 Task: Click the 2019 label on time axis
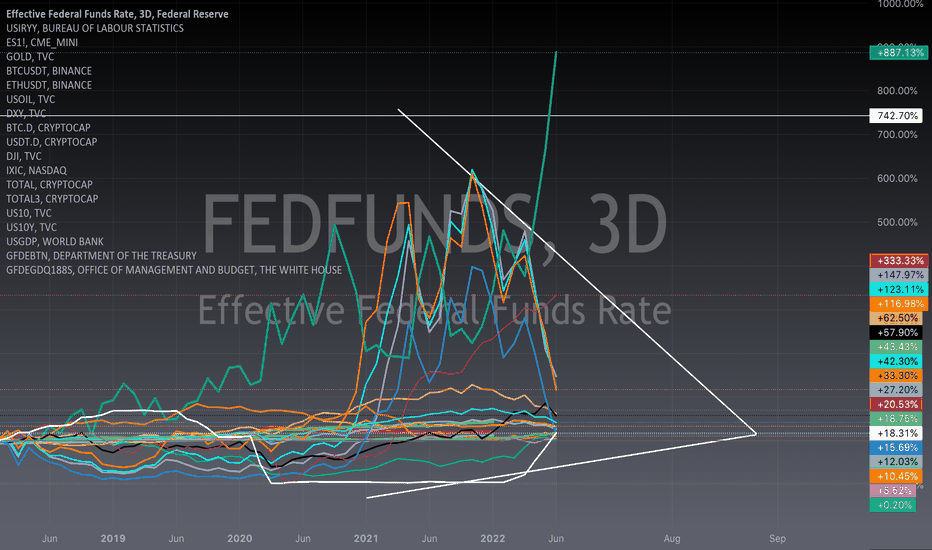click(x=113, y=538)
